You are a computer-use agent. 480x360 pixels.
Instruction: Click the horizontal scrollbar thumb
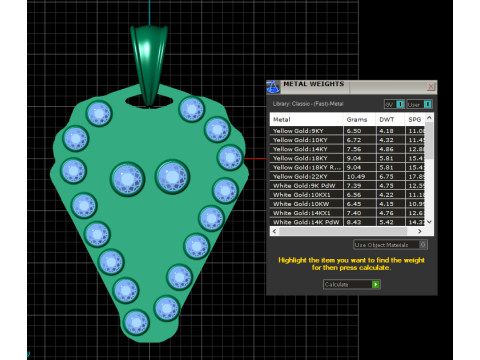click(x=343, y=231)
